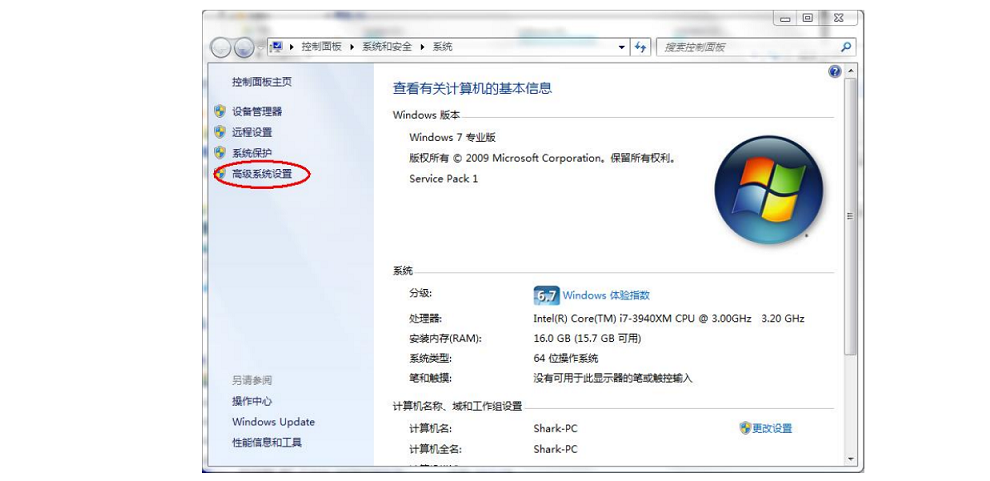The image size is (990, 481).
Task: Click 16.0 GB (15.7 GB 可用) value
Action: (x=587, y=339)
